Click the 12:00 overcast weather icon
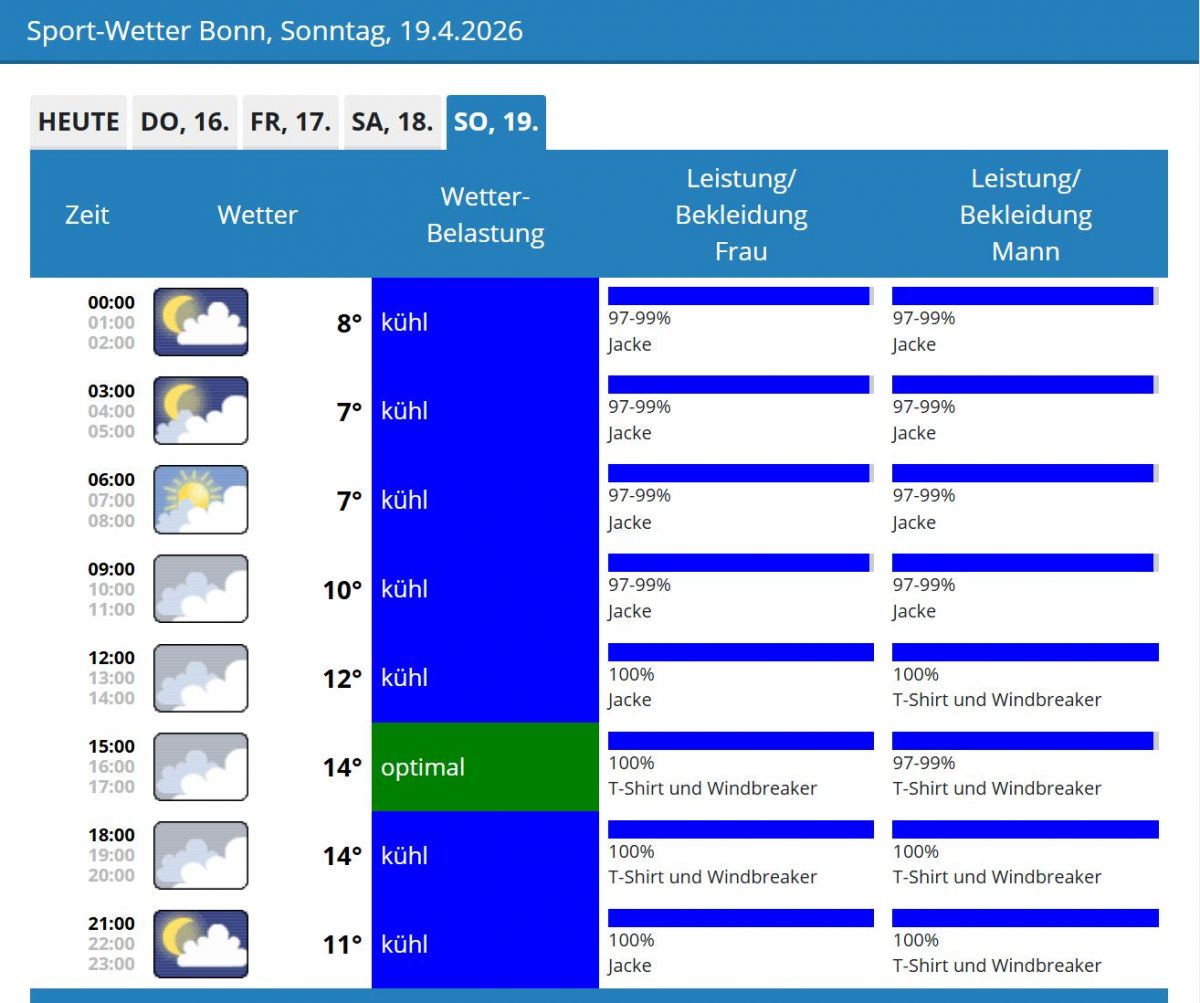This screenshot has width=1200, height=1003. pyautogui.click(x=200, y=678)
